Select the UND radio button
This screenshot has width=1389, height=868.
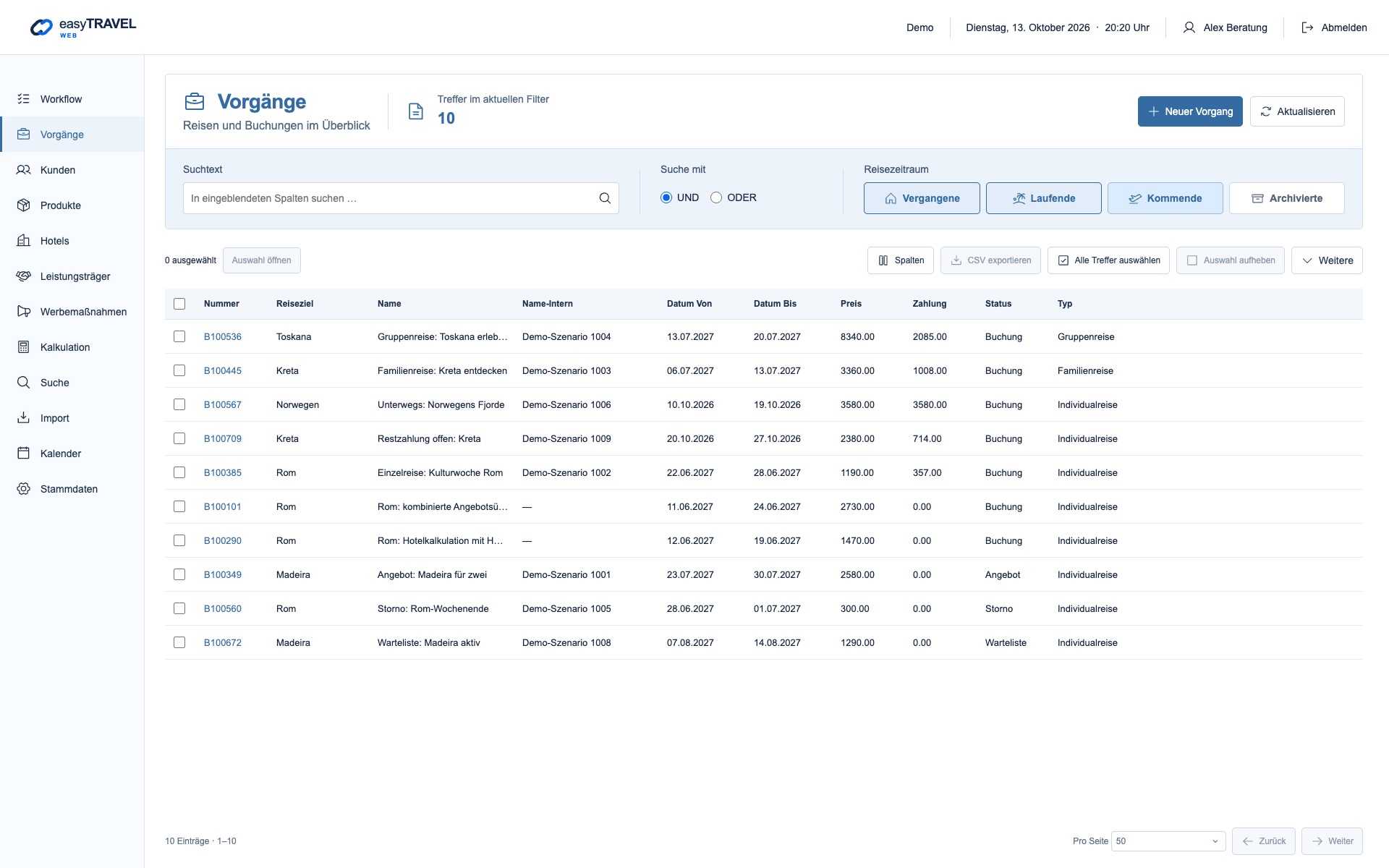(666, 197)
